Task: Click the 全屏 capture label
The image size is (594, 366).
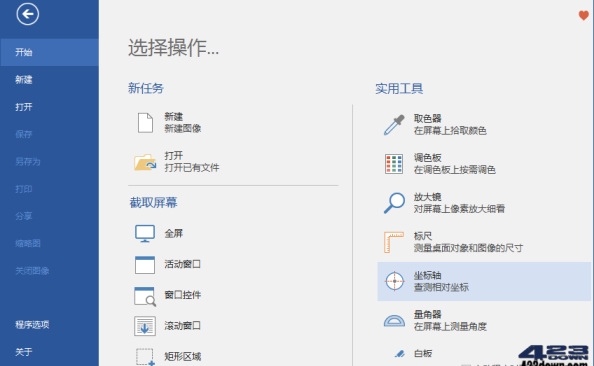Action: [x=174, y=233]
